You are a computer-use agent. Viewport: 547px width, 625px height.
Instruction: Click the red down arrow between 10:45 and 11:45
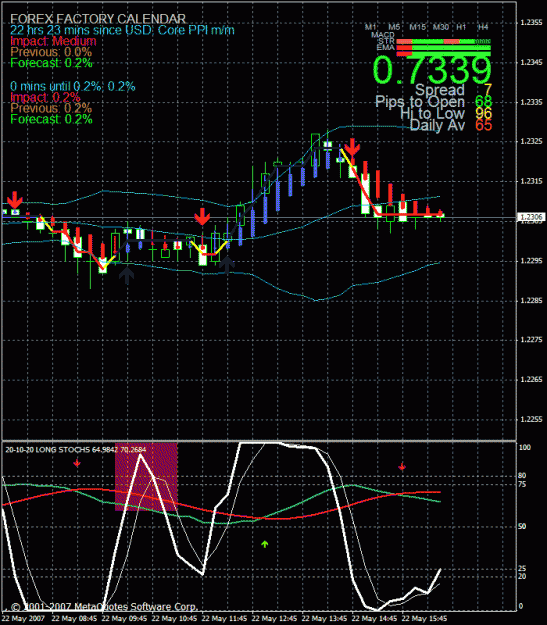[x=202, y=216]
